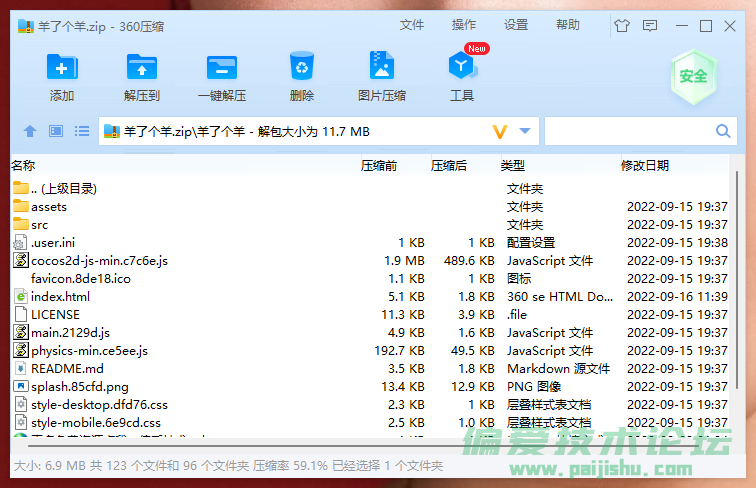The height and width of the screenshot is (488, 756).
Task: Open the 设置 (Settings) menu
Action: point(516,25)
